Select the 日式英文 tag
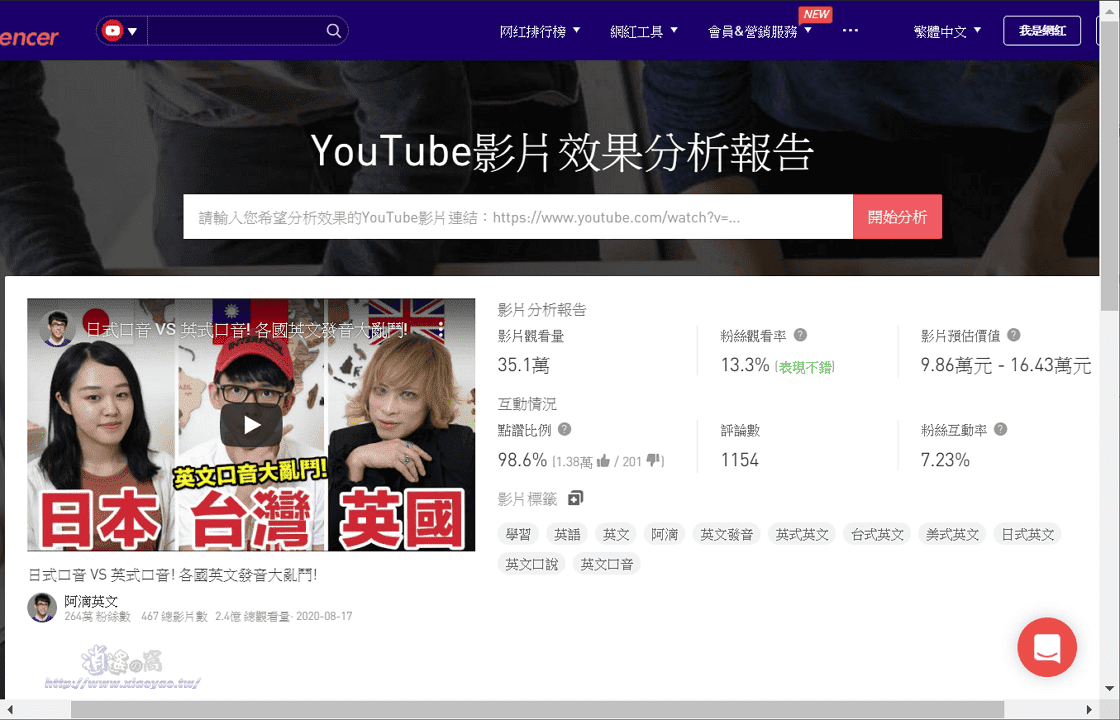The height and width of the screenshot is (720, 1120). click(x=1027, y=534)
